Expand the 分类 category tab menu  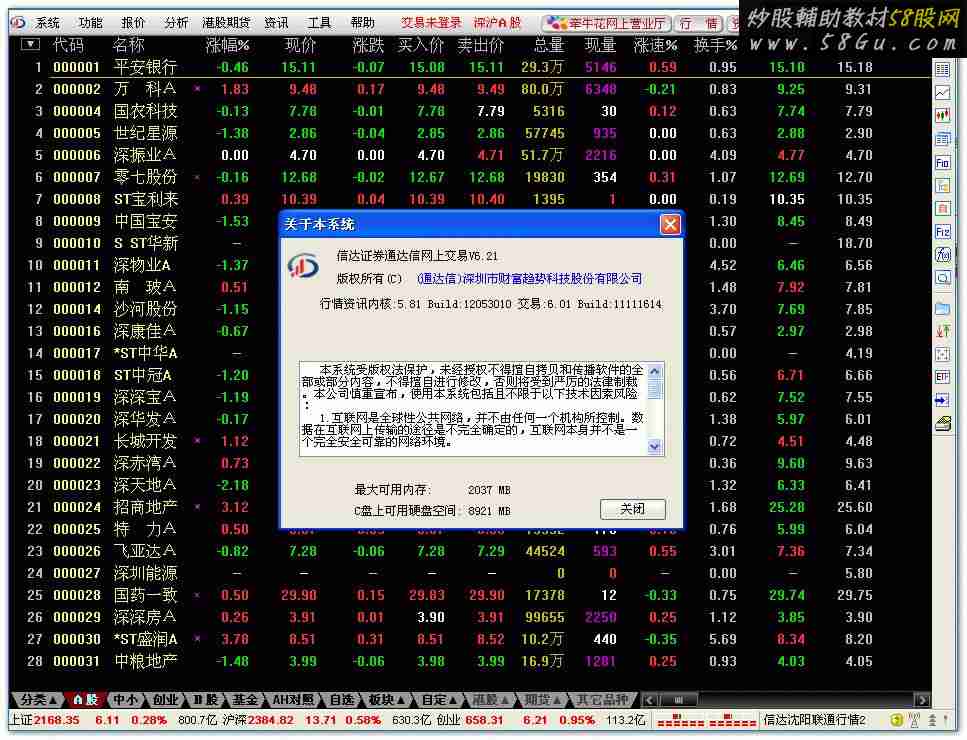coord(37,700)
